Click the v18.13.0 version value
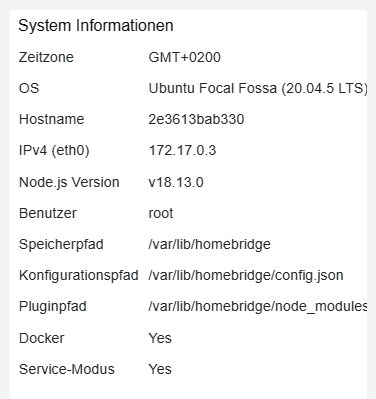Screen dimensions: 376x399 point(176,182)
